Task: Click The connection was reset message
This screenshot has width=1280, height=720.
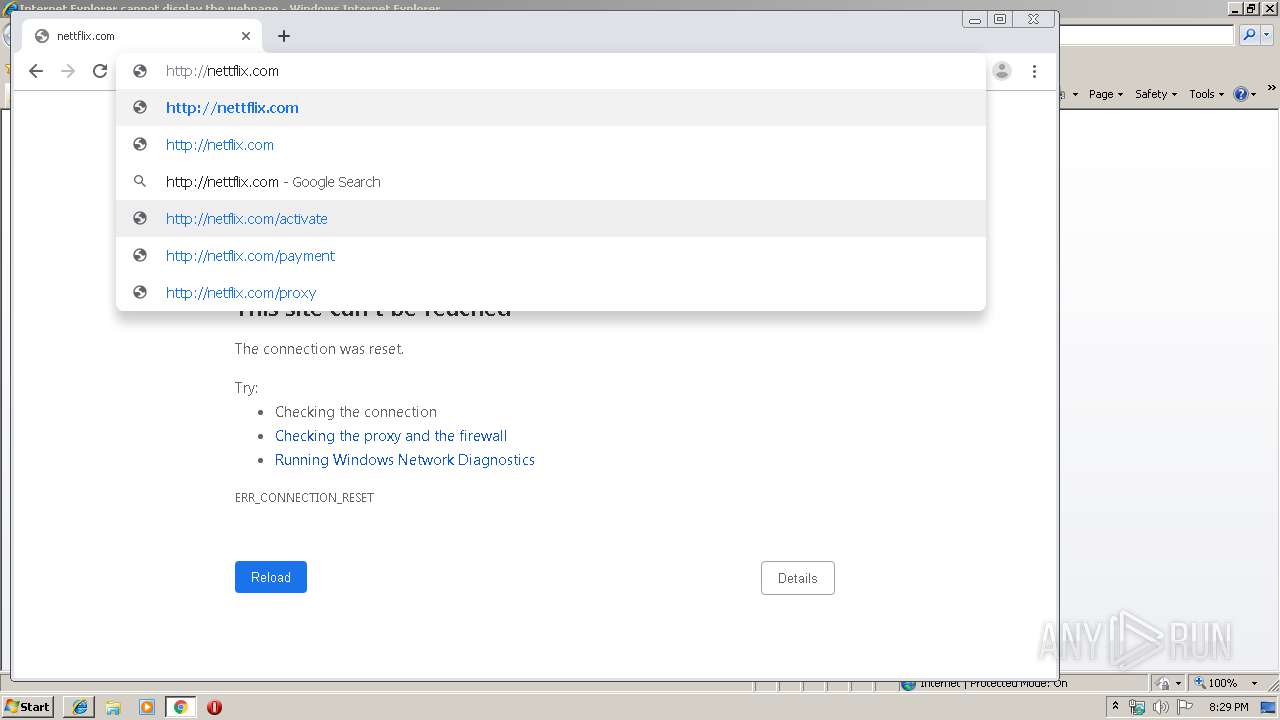Action: [x=319, y=349]
